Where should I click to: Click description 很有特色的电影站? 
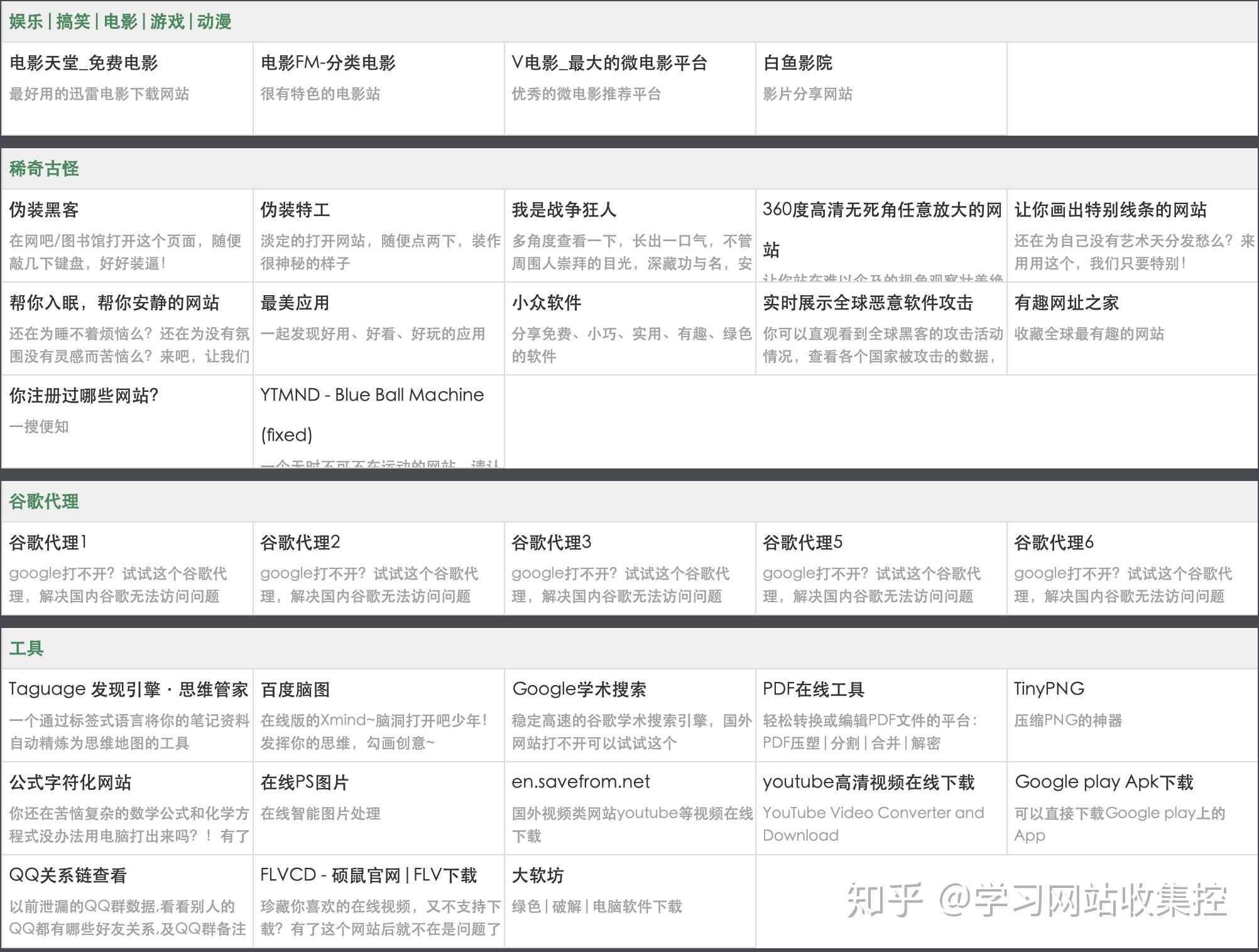[x=320, y=94]
